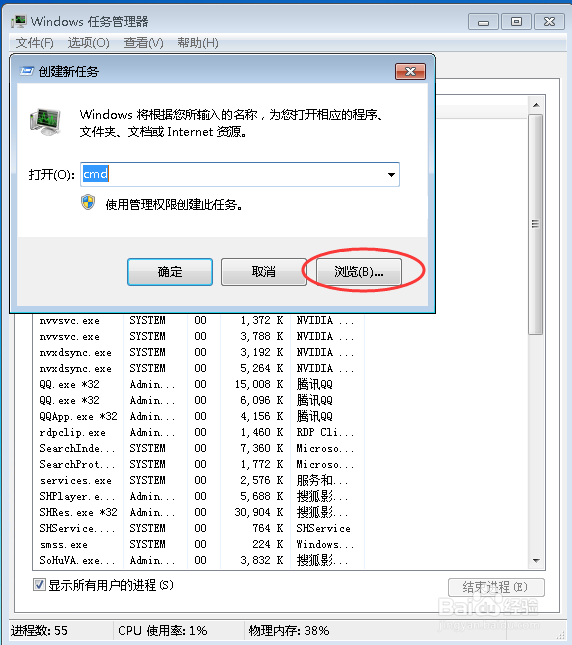
Task: Select the rdpclip.exe process
Action: [x=198, y=432]
